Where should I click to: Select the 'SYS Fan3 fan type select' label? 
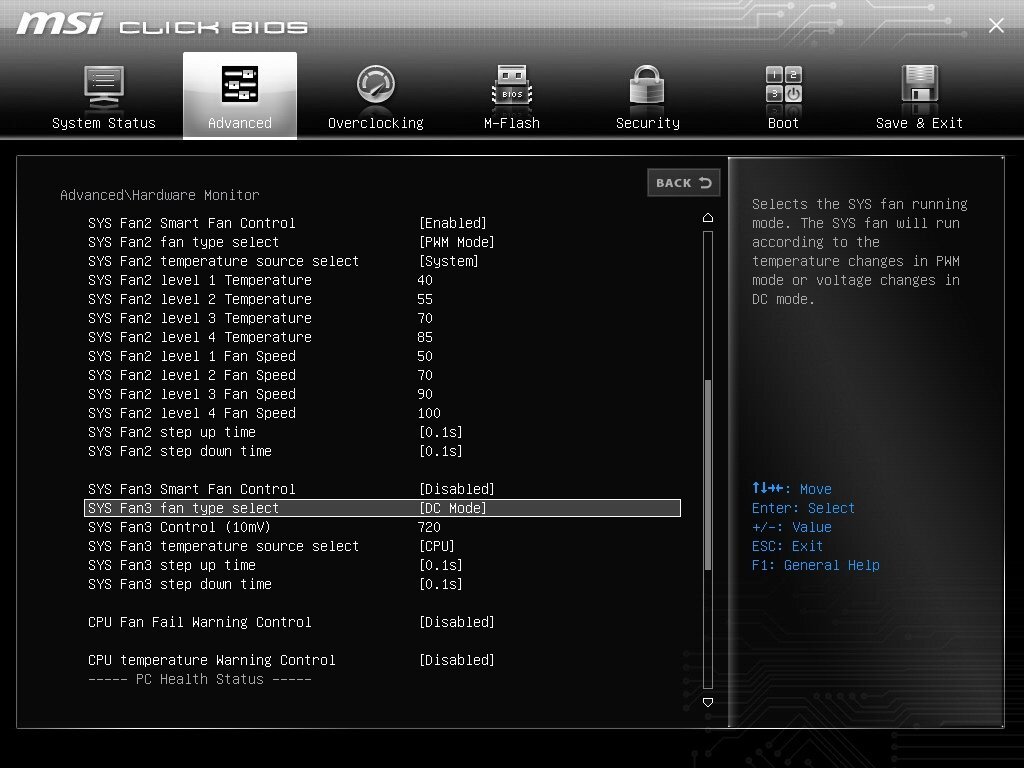click(184, 508)
